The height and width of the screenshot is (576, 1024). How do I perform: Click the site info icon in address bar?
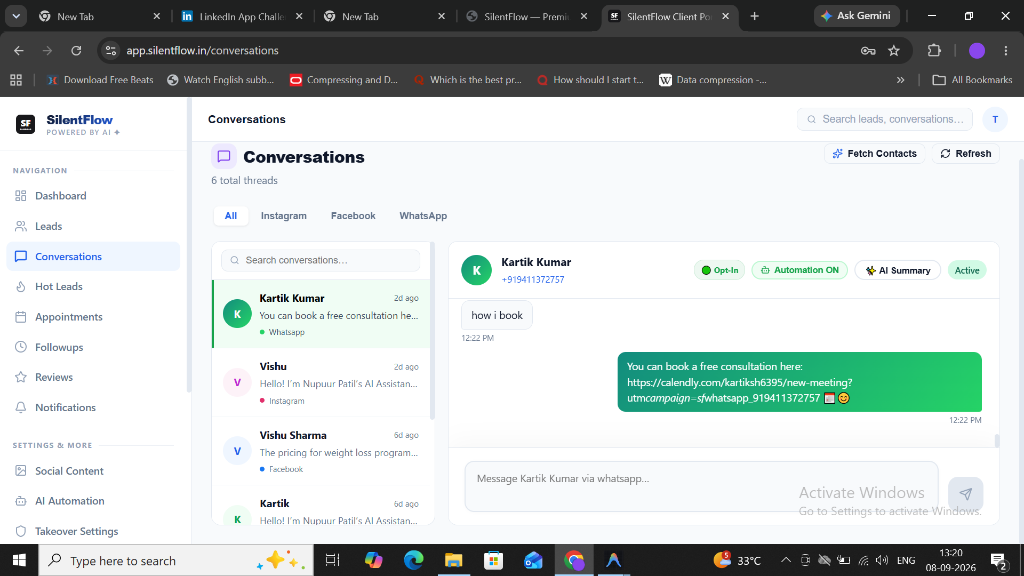(x=111, y=50)
